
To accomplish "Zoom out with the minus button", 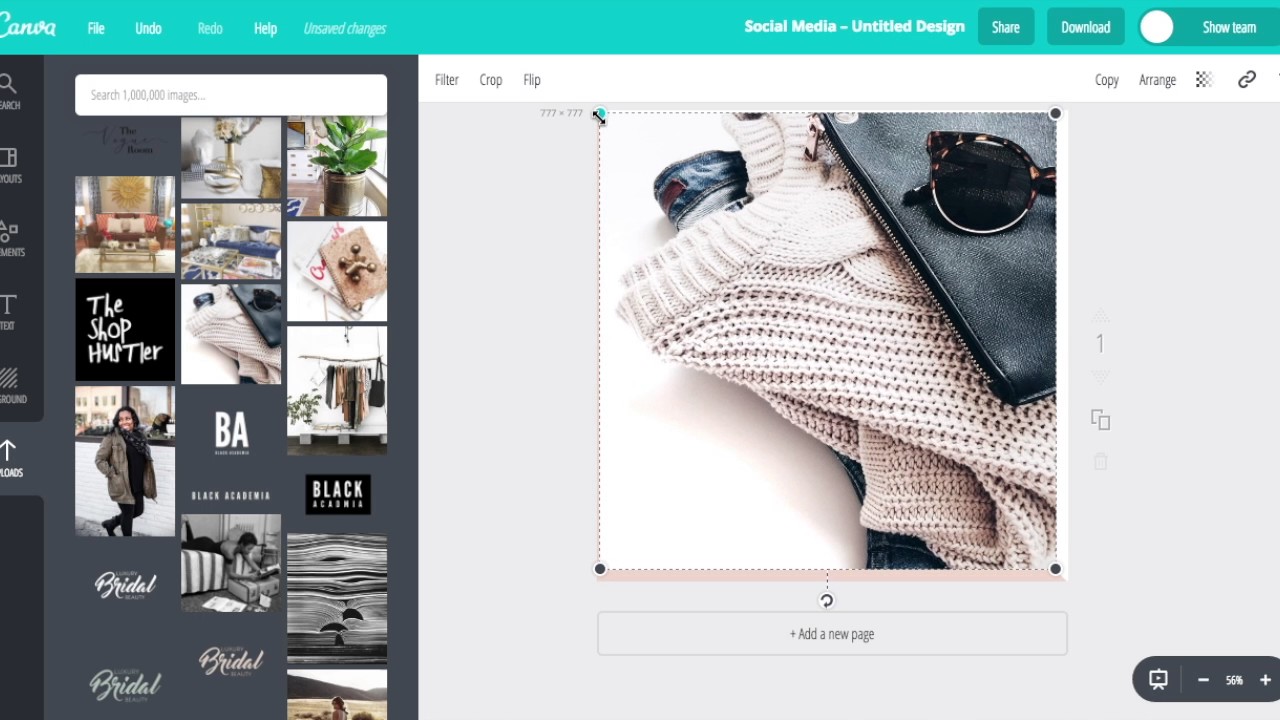I will [x=1203, y=680].
